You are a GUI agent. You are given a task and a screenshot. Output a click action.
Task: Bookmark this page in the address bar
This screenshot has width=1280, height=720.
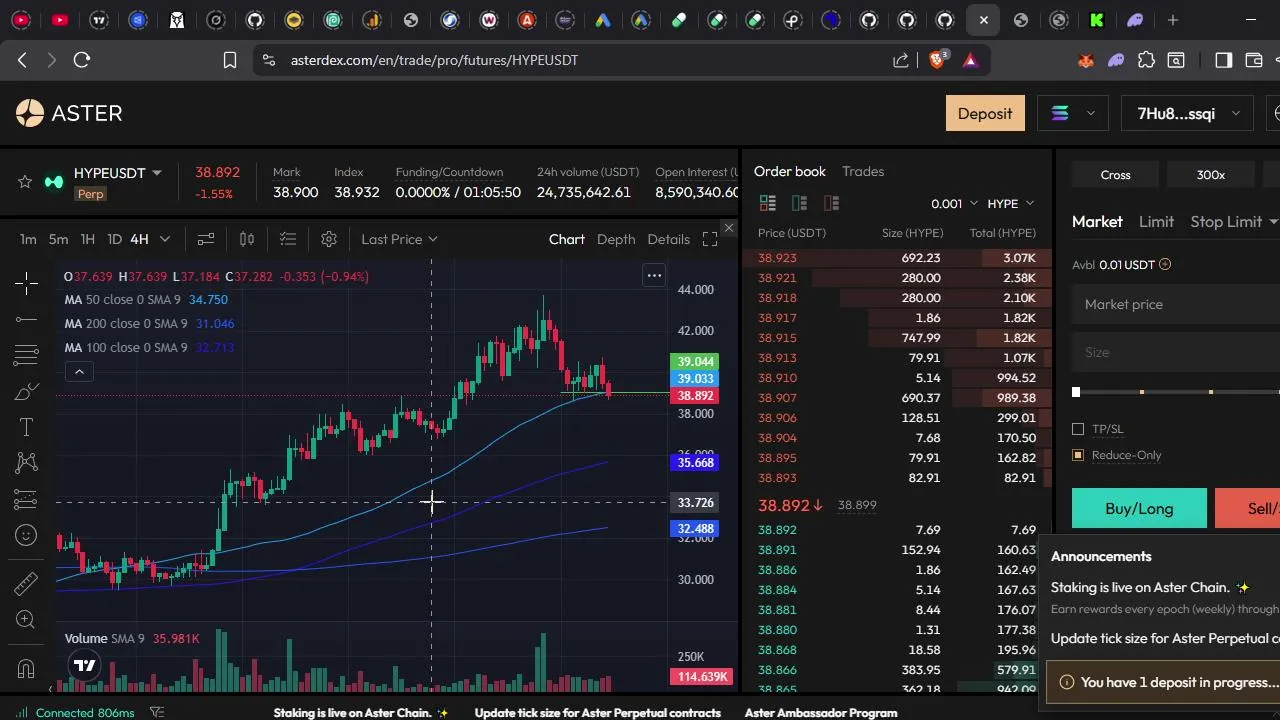click(x=230, y=60)
